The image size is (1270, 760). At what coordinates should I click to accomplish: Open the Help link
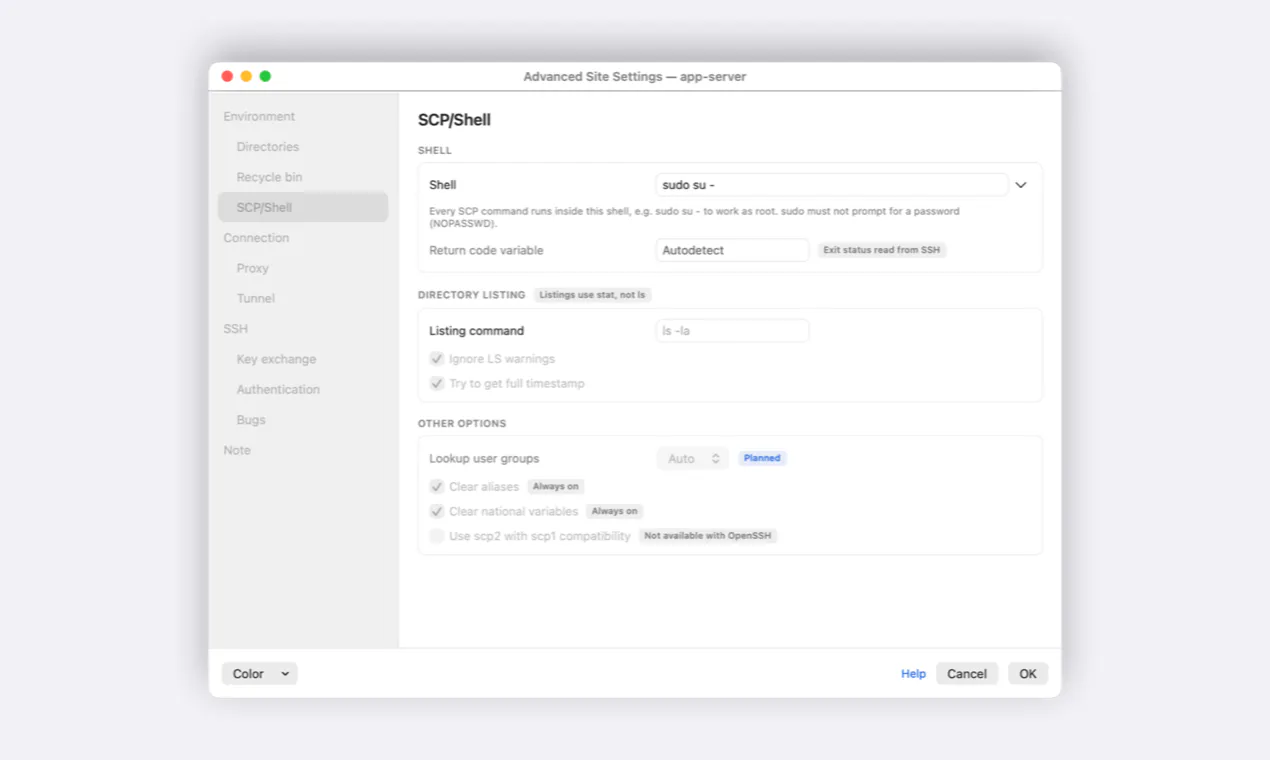coord(913,674)
